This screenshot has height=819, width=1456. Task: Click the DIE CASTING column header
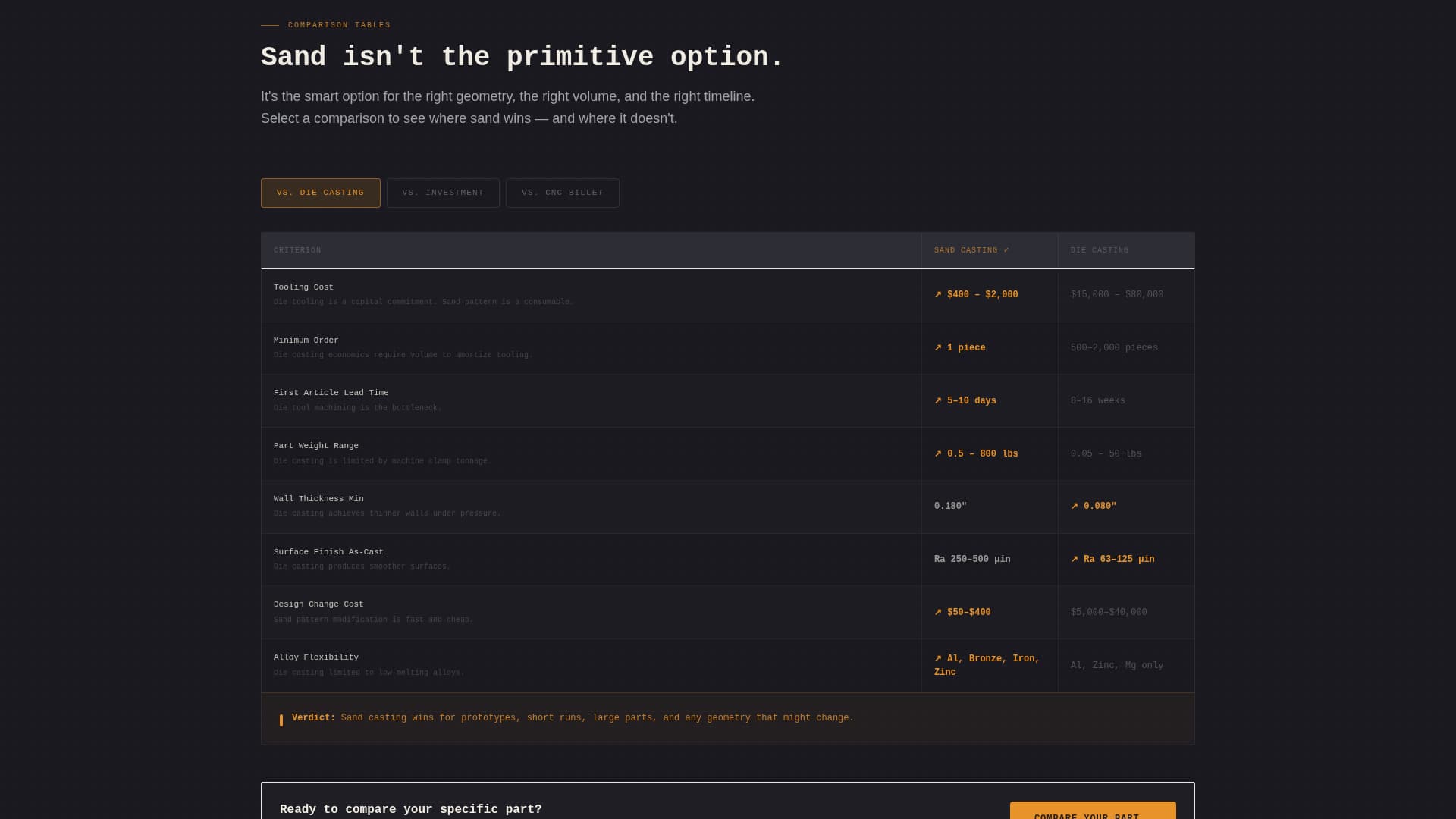coord(1099,250)
